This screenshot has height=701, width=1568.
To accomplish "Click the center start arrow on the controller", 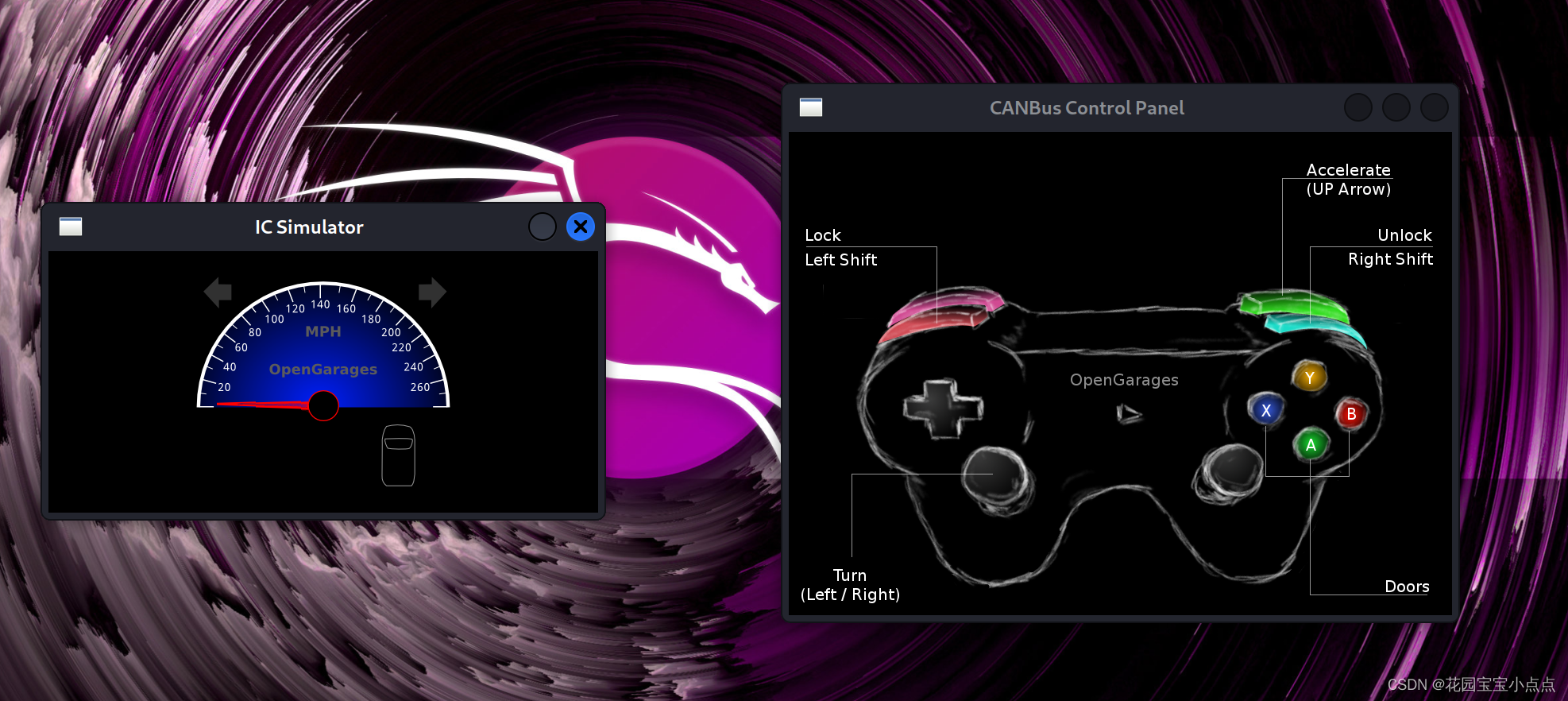I will coord(1129,413).
